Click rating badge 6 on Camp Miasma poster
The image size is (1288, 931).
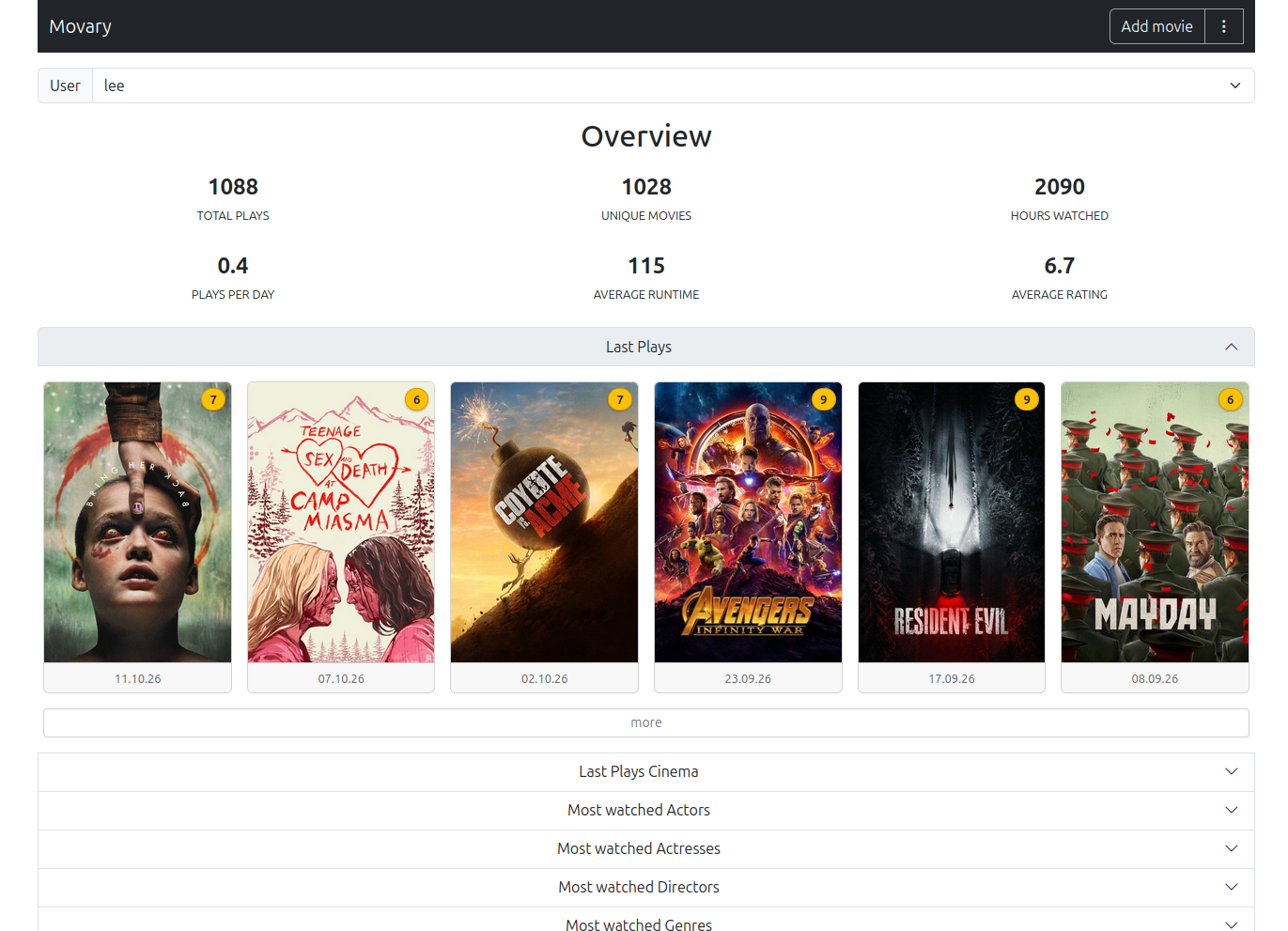(x=417, y=399)
